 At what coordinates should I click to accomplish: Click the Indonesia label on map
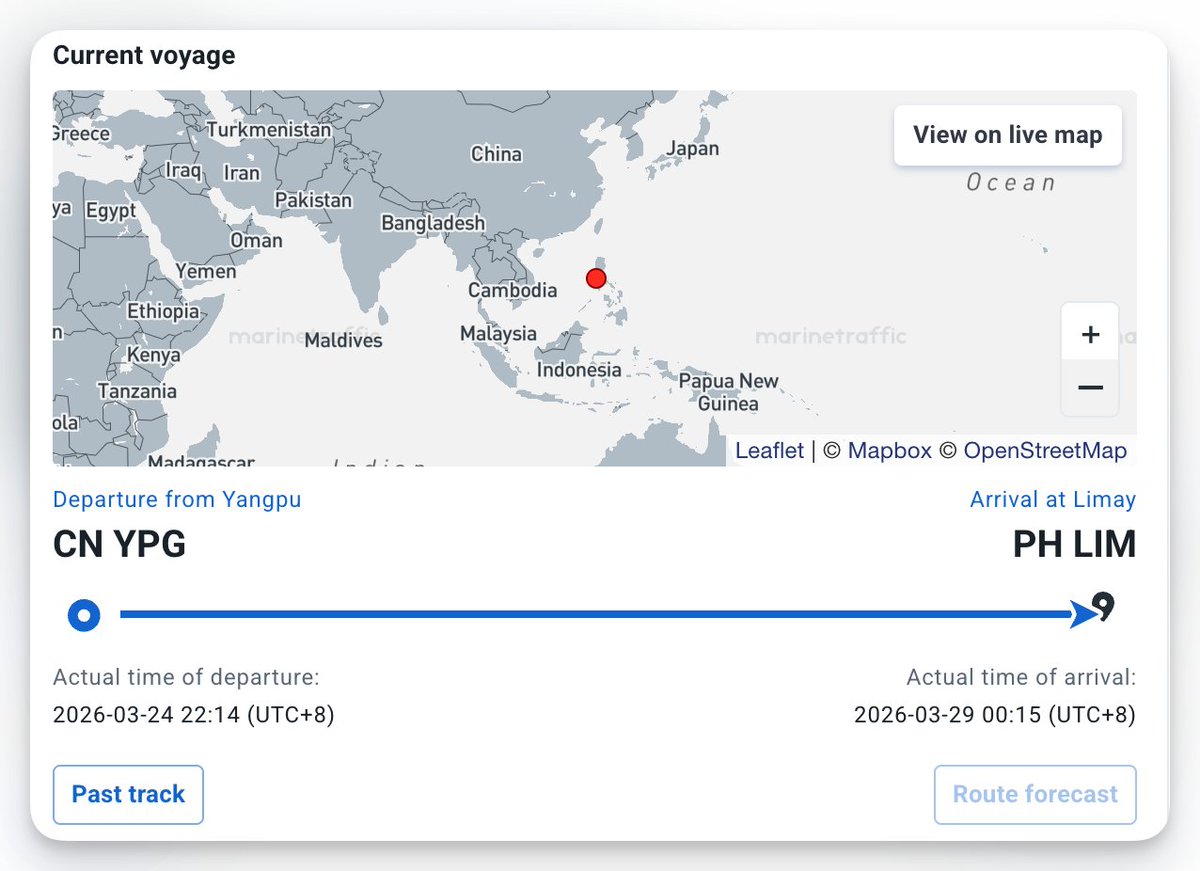click(x=579, y=370)
